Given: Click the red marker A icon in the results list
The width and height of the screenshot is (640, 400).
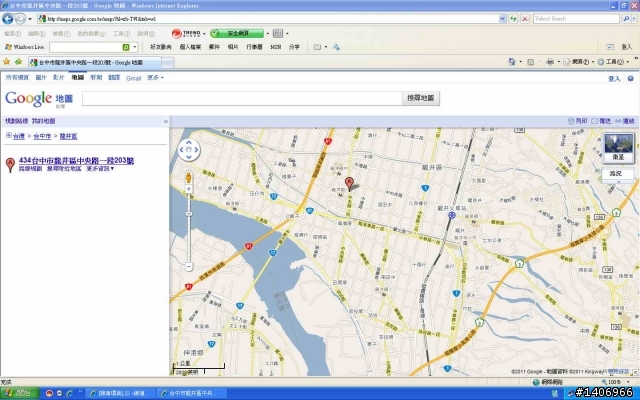Looking at the screenshot, I should 10,164.
